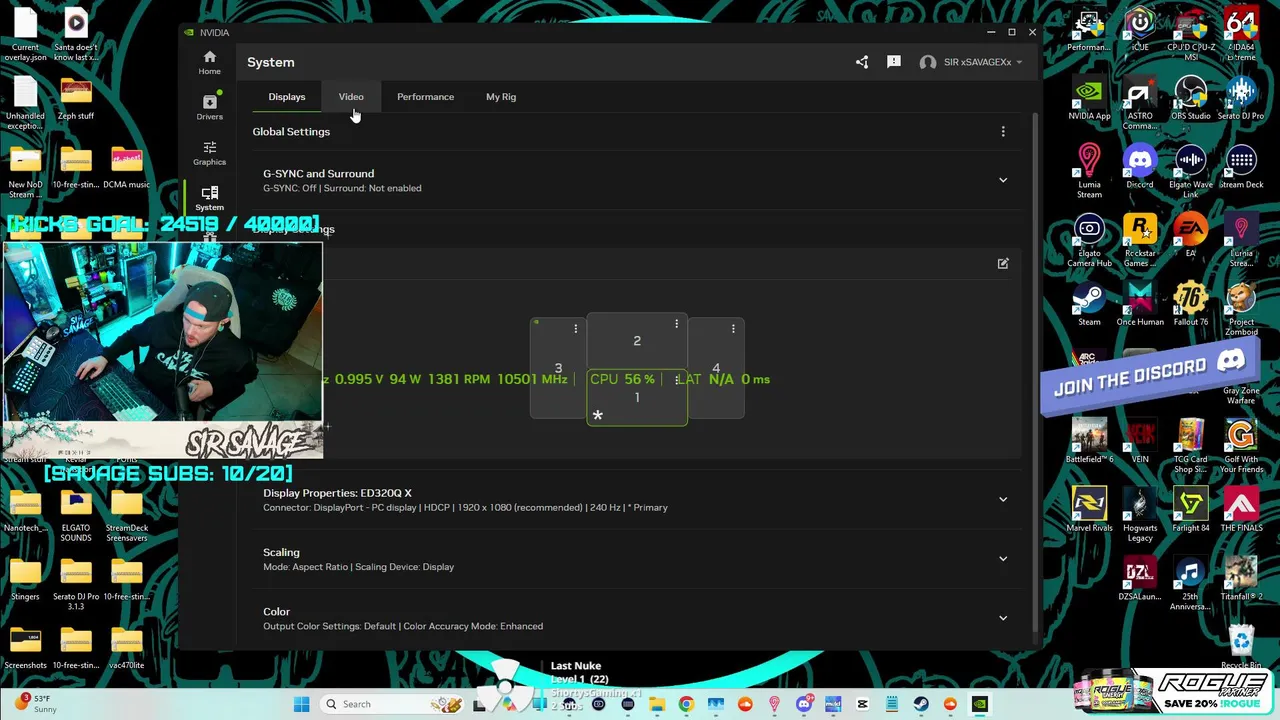Select the Zeph stuff desktop folder

[x=76, y=100]
